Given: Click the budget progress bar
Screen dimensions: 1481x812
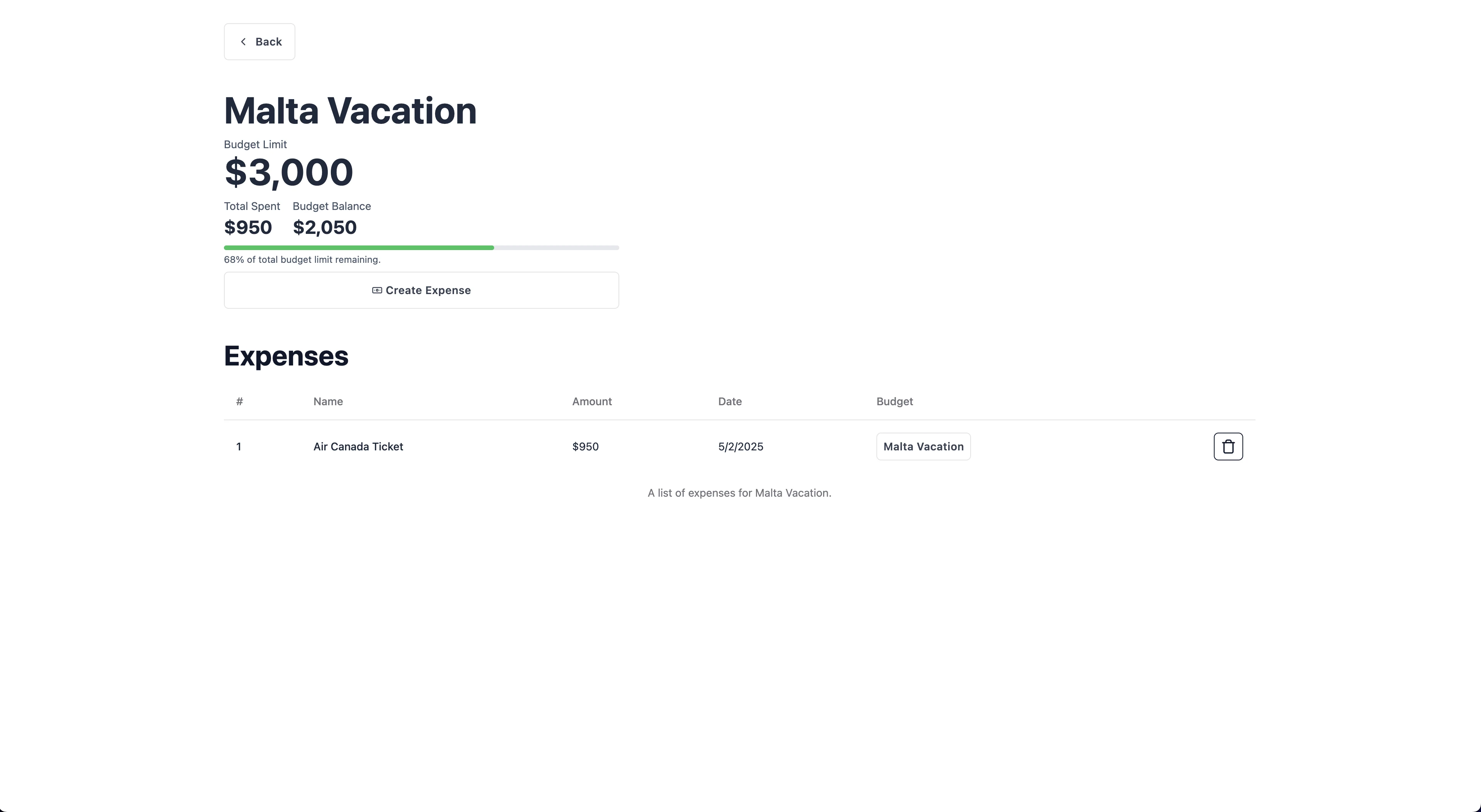Looking at the screenshot, I should 421,248.
